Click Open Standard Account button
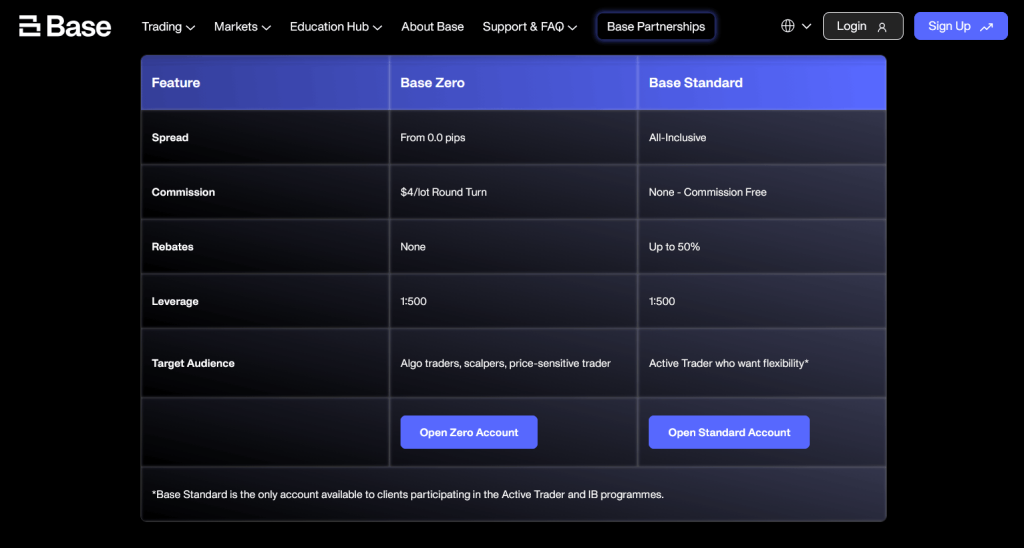Image resolution: width=1024 pixels, height=548 pixels. (729, 432)
